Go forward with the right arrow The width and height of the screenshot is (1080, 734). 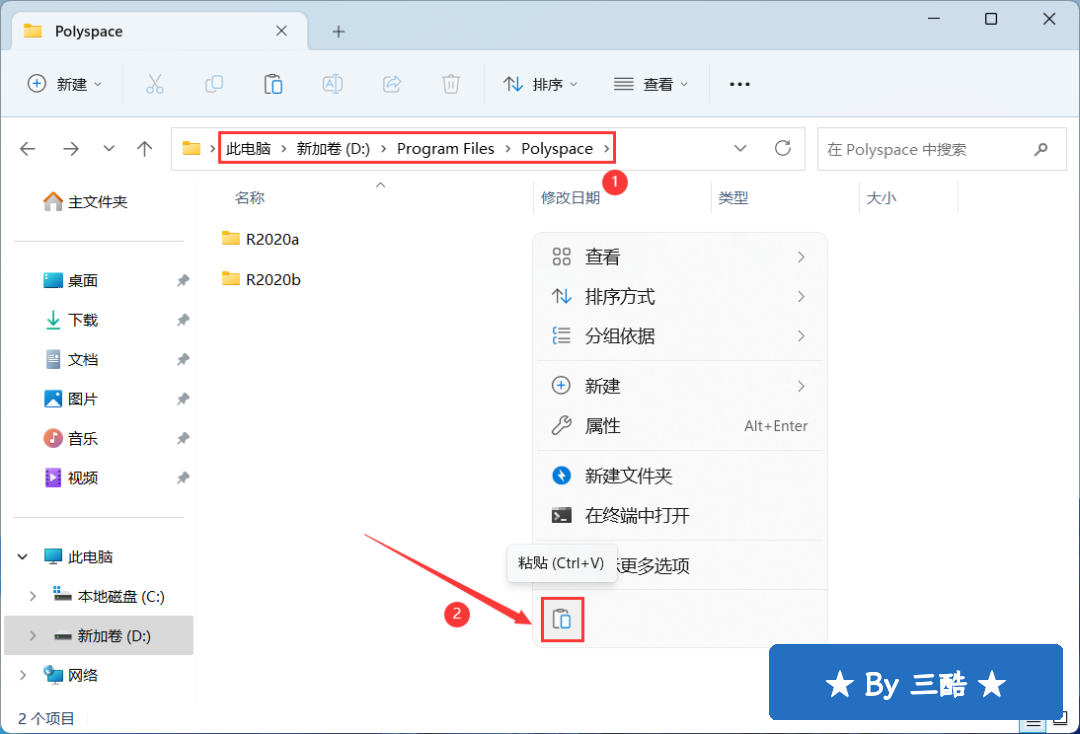tap(71, 149)
